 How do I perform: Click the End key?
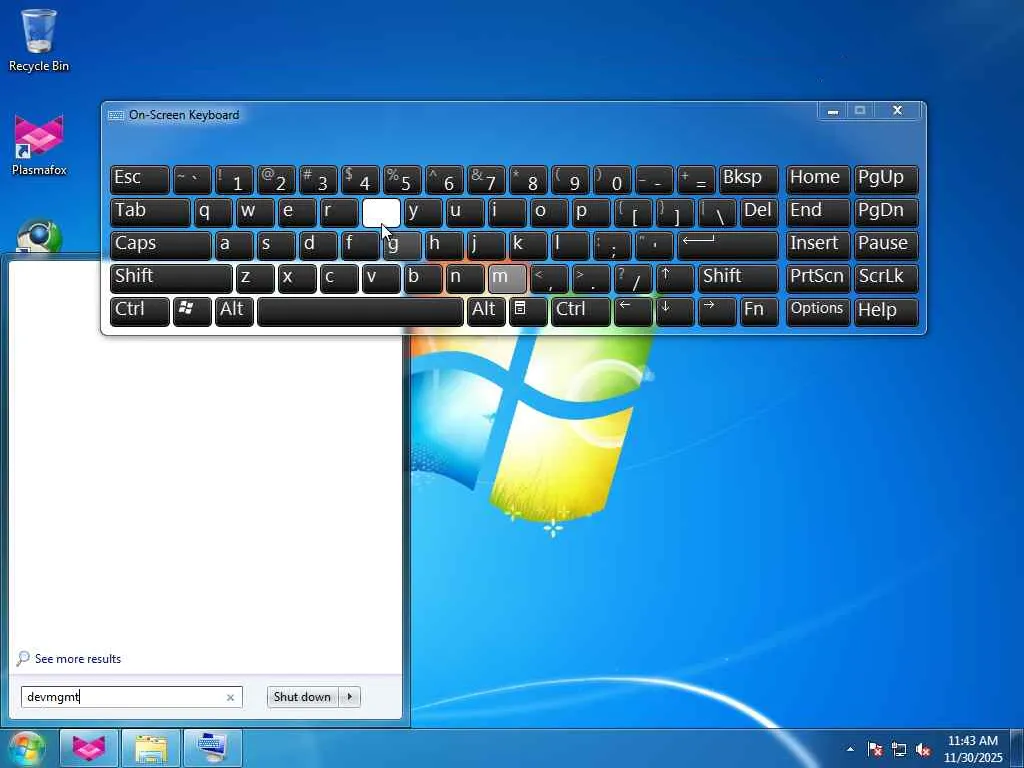(x=818, y=212)
